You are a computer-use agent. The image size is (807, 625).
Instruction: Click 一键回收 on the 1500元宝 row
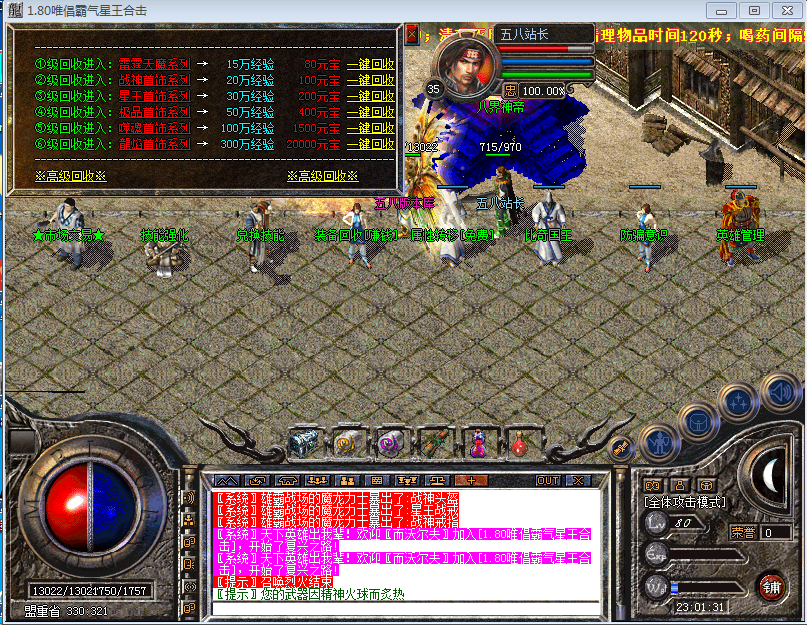[x=371, y=128]
